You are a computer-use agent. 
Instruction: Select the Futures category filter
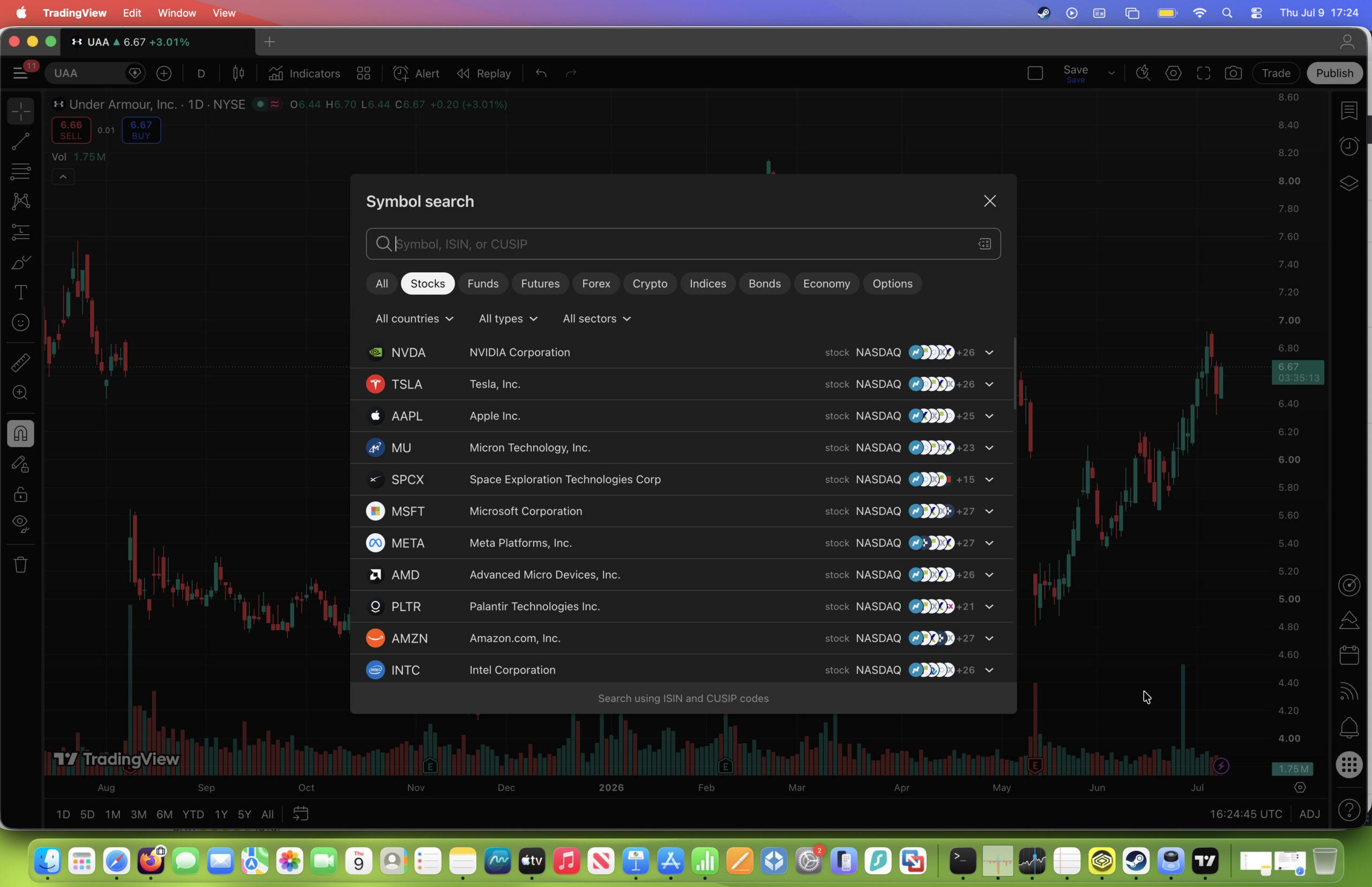(540, 284)
